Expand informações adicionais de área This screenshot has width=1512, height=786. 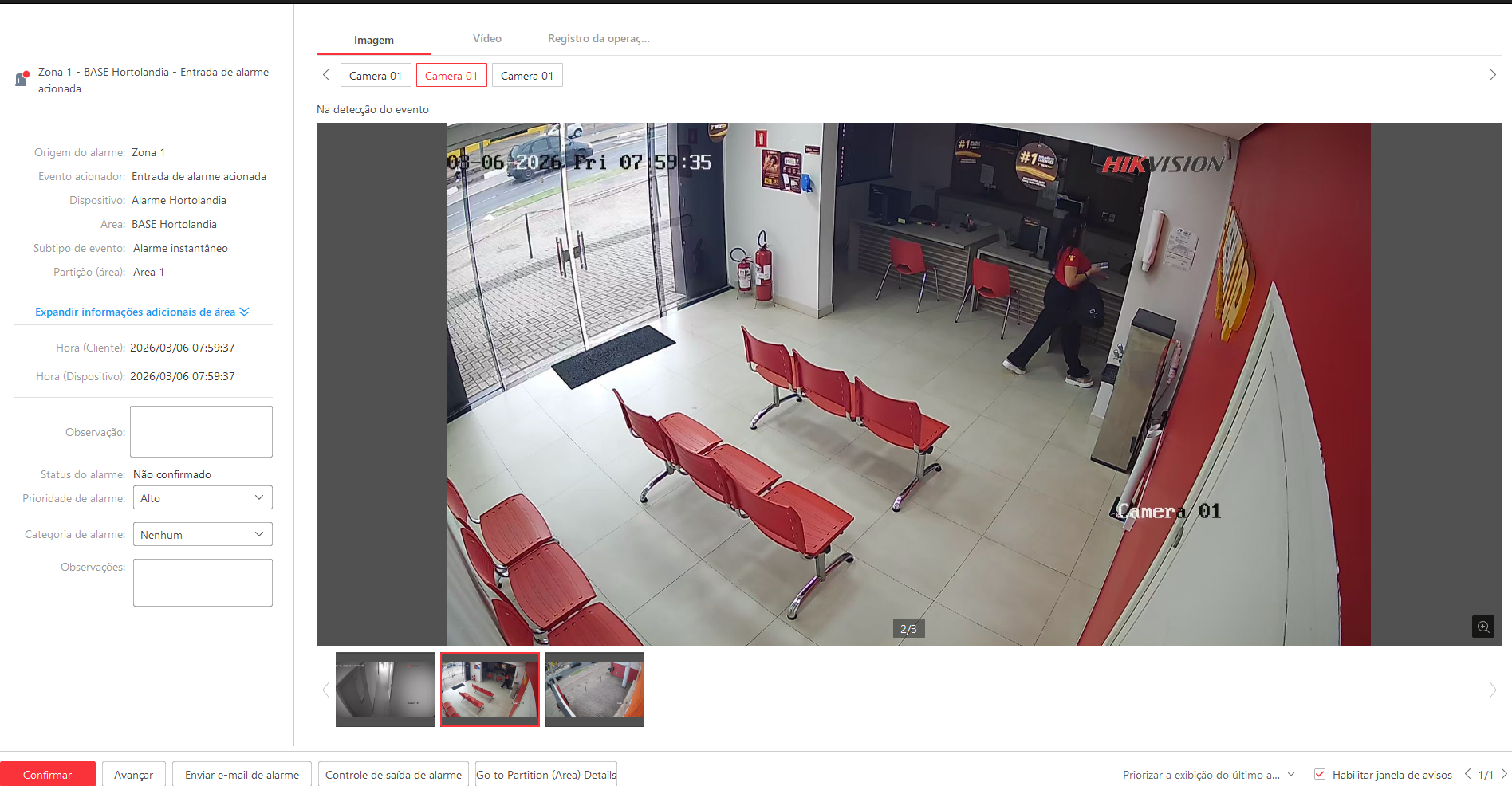click(x=142, y=312)
